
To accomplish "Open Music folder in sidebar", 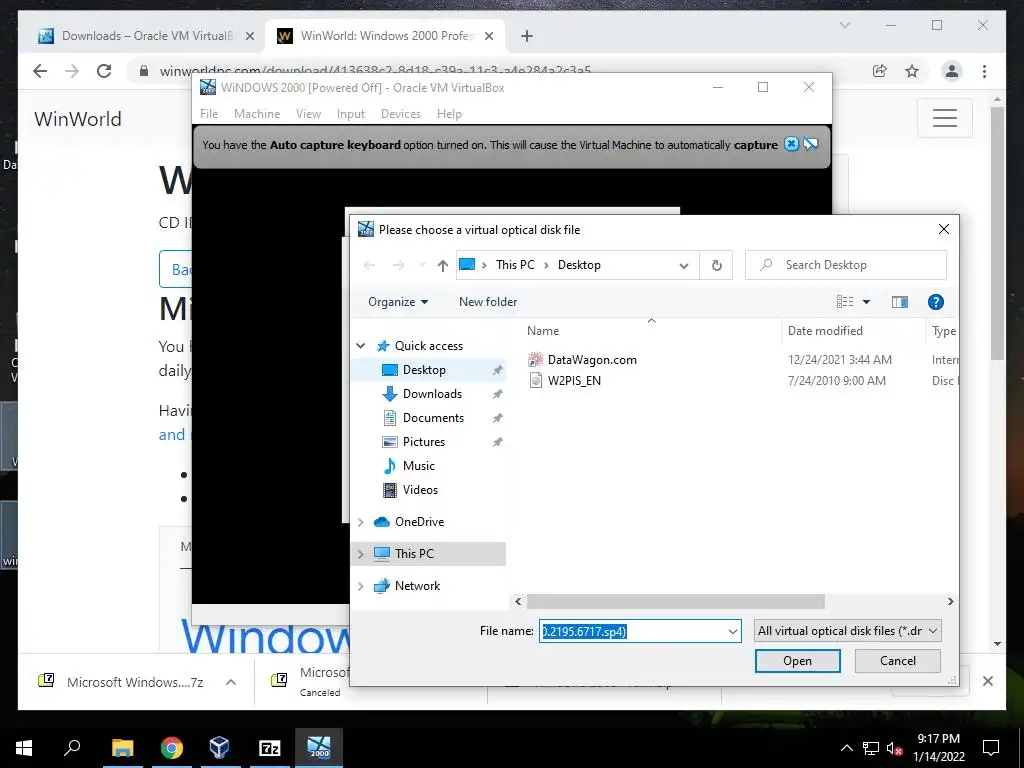I will pyautogui.click(x=418, y=466).
